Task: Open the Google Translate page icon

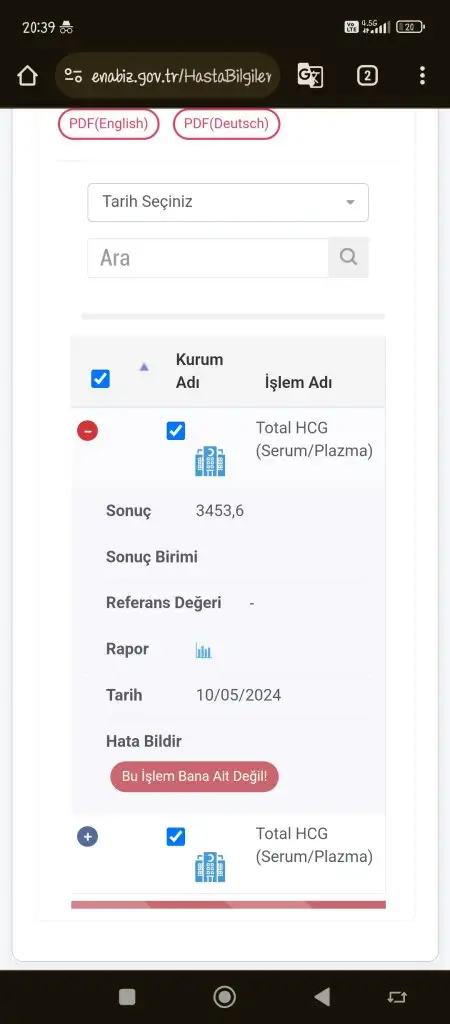Action: (310, 76)
